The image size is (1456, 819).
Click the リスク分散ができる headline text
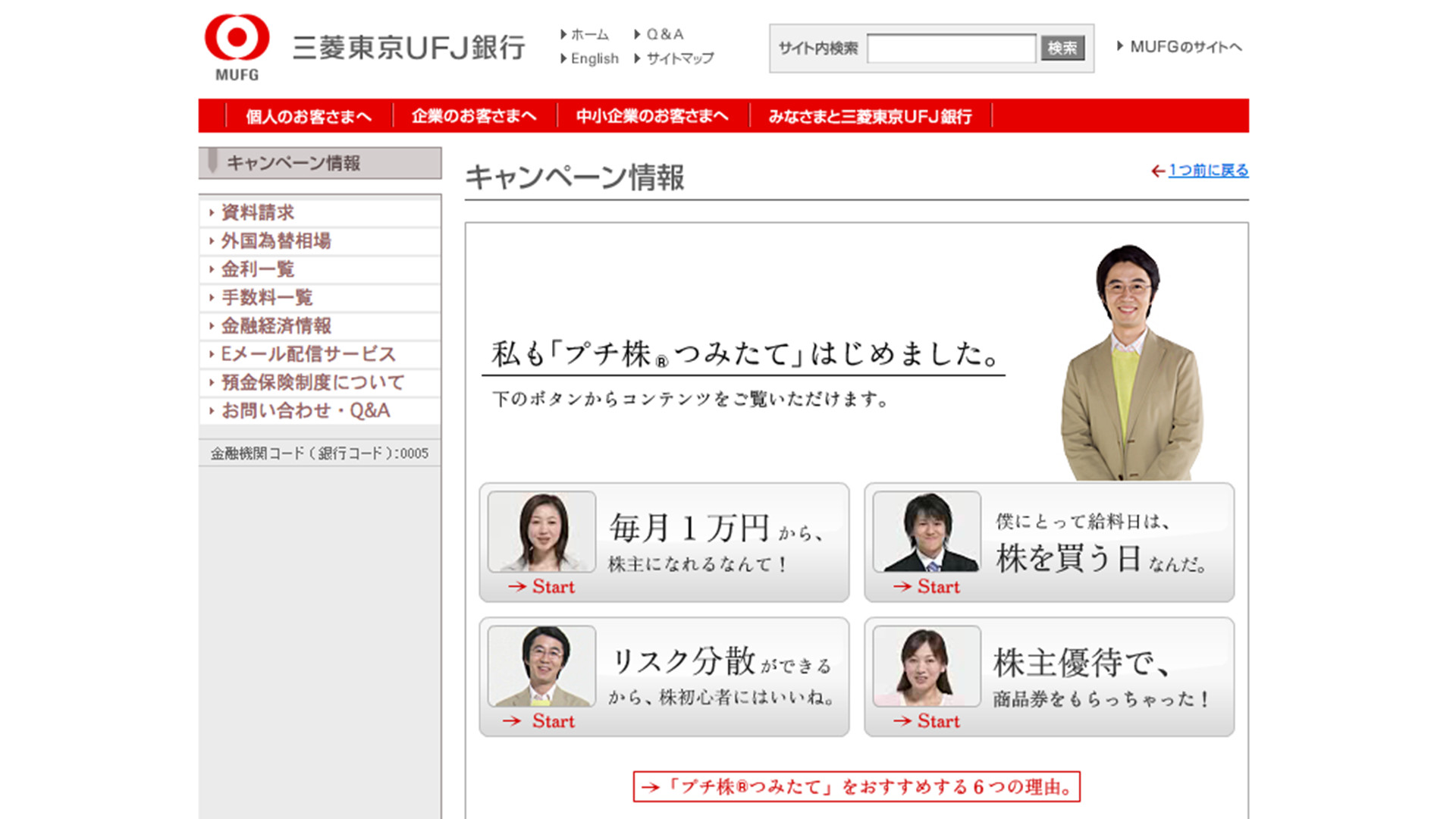click(721, 661)
